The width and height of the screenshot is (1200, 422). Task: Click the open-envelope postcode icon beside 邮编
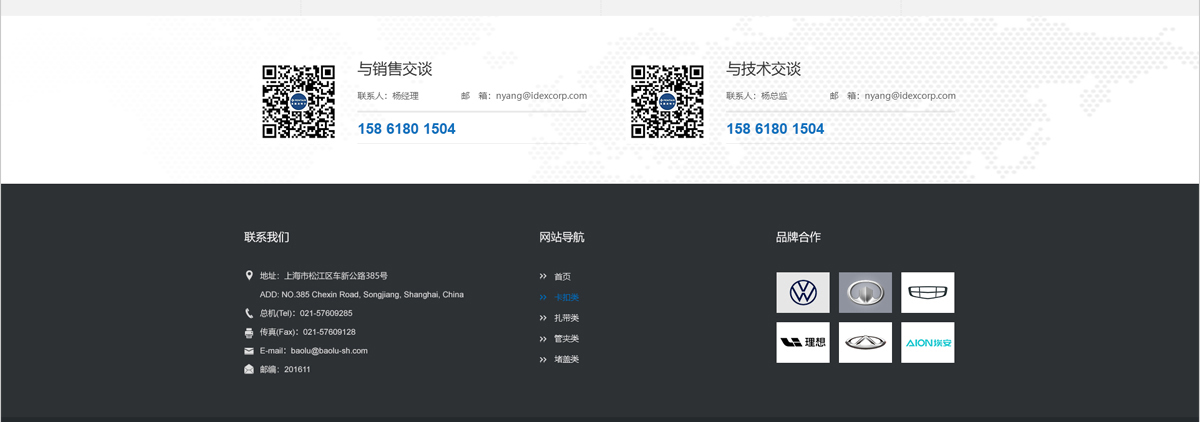(249, 369)
